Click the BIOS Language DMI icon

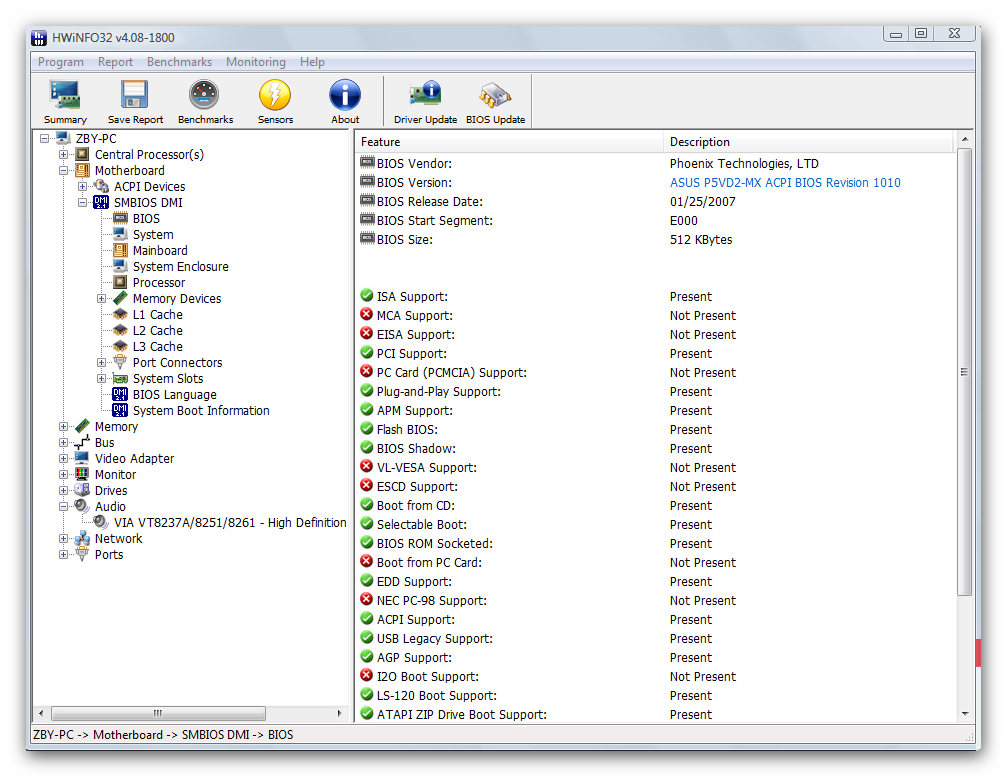pos(120,394)
